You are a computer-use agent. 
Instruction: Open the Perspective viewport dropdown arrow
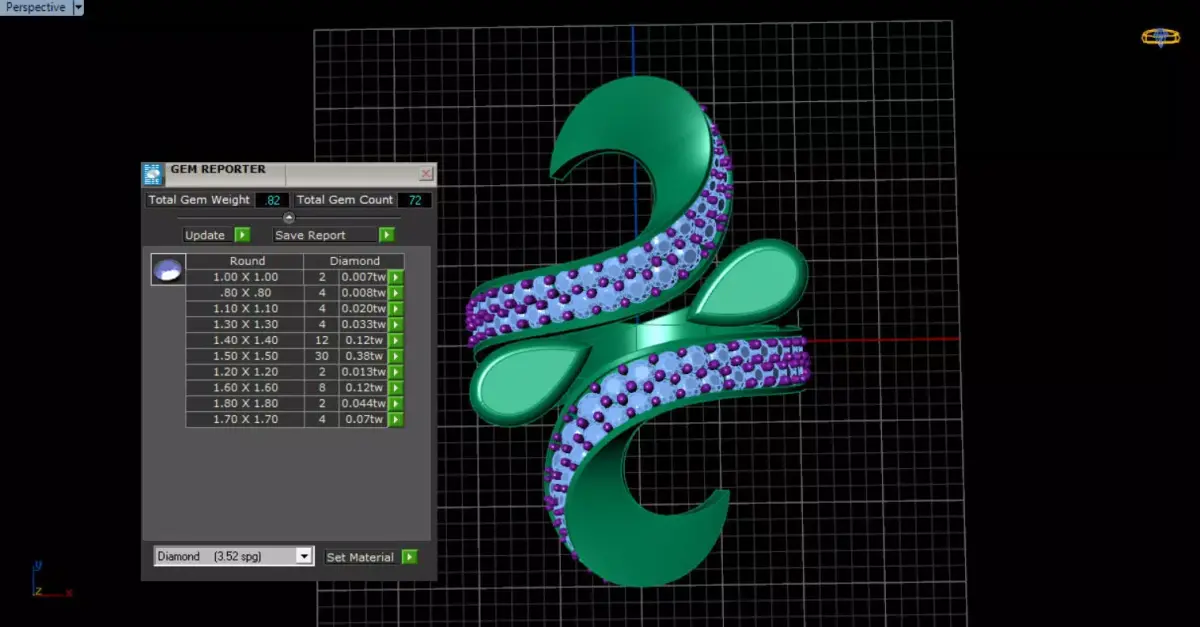tap(78, 7)
